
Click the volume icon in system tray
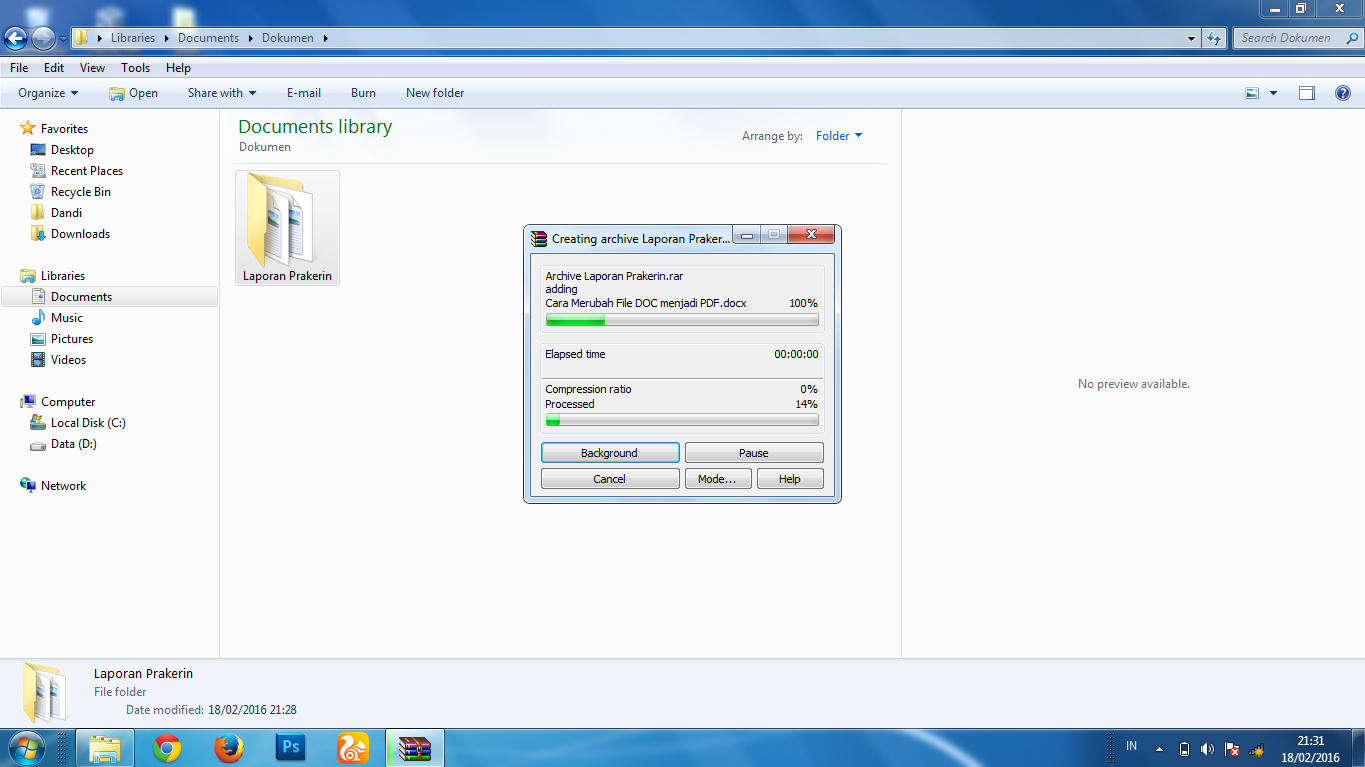pos(1207,749)
